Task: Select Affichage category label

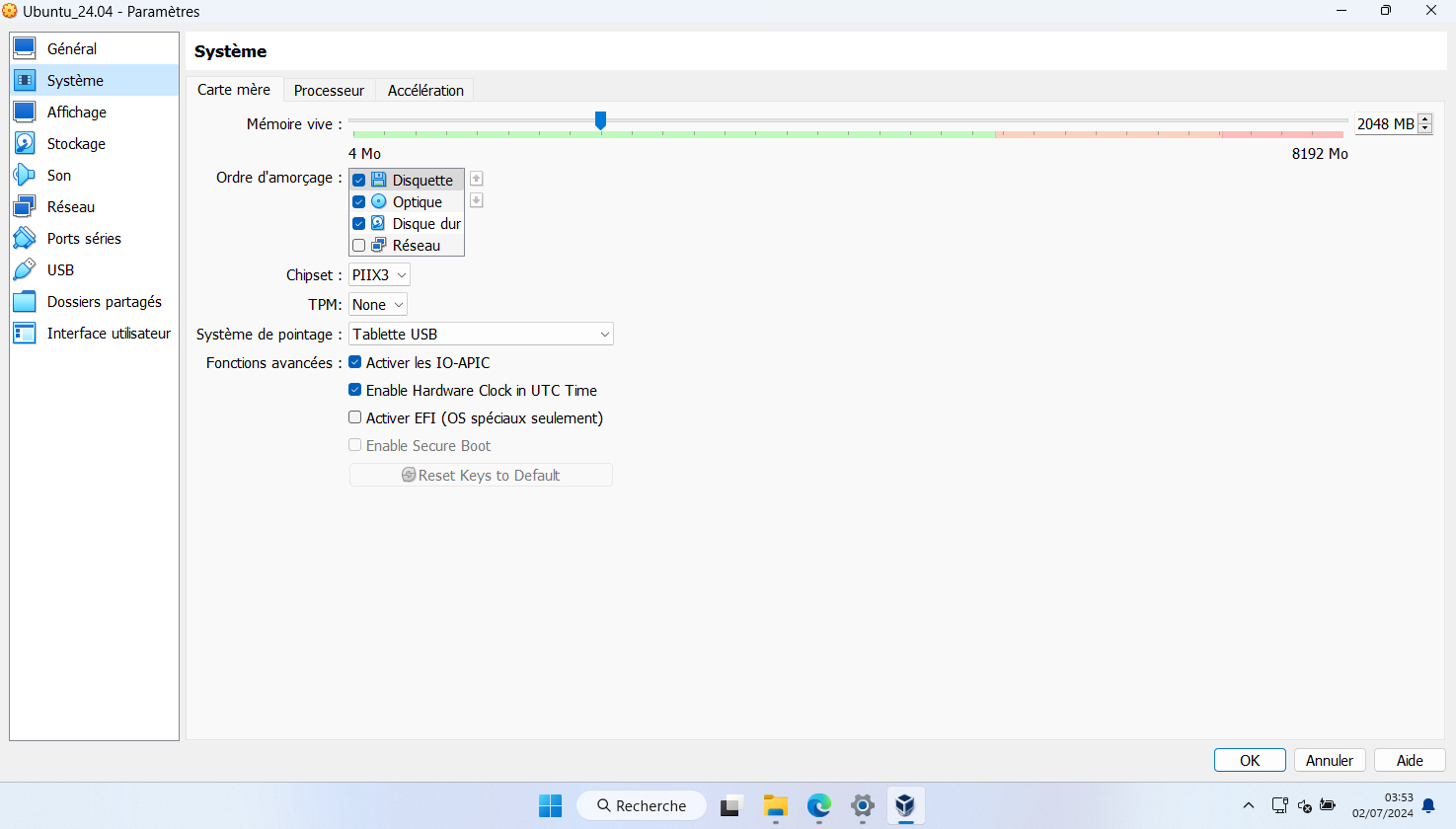Action: click(77, 113)
